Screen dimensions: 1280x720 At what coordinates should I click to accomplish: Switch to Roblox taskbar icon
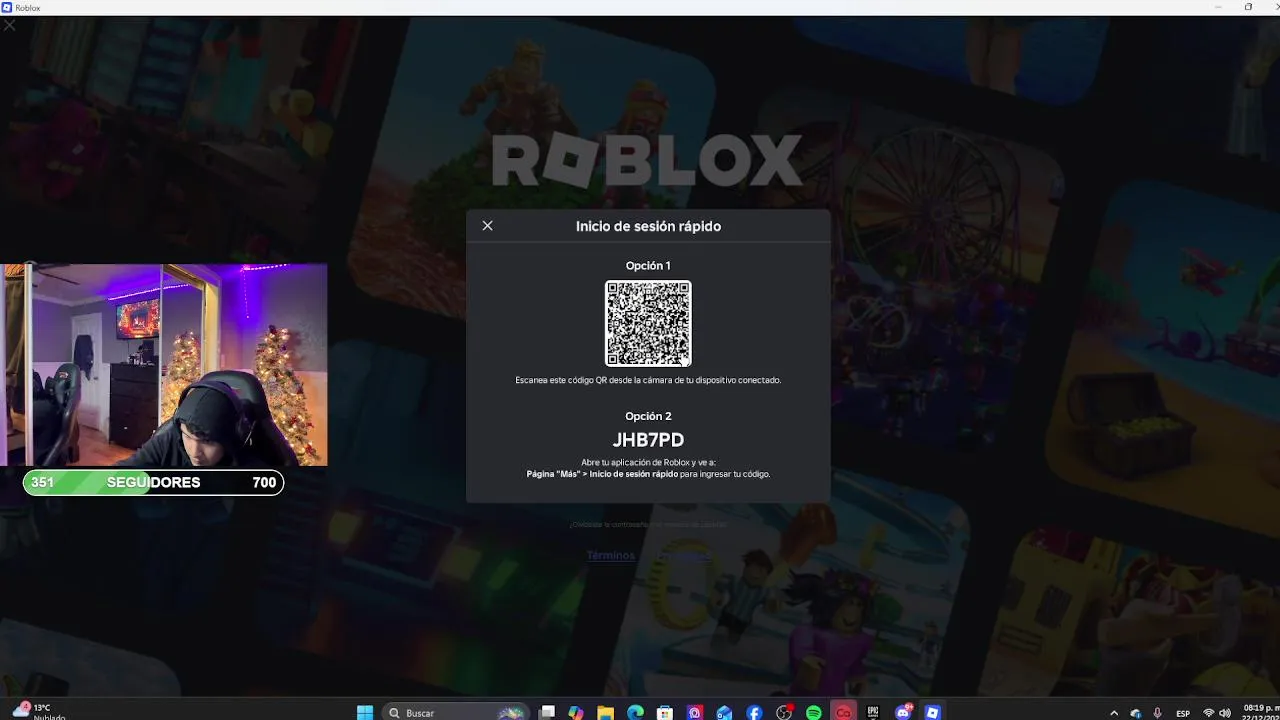[x=933, y=712]
